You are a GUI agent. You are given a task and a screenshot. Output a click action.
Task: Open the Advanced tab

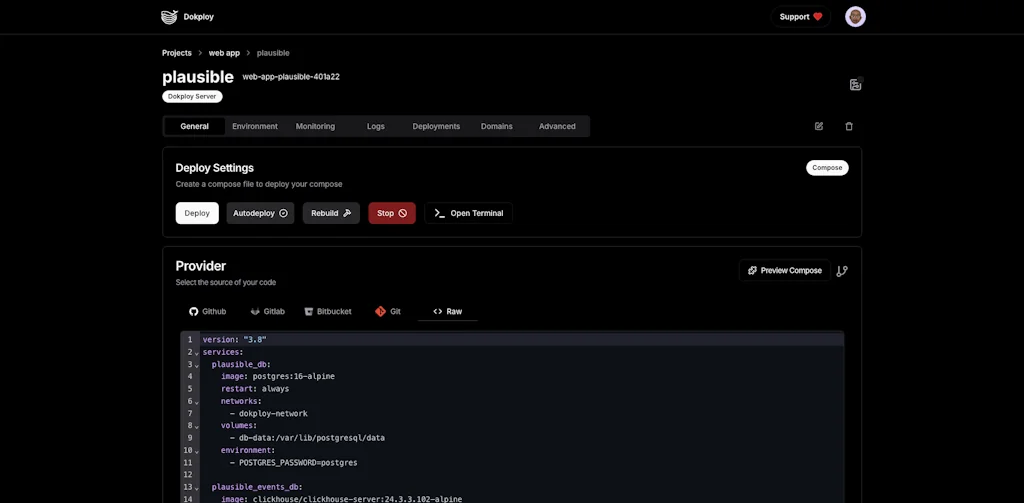(557, 126)
